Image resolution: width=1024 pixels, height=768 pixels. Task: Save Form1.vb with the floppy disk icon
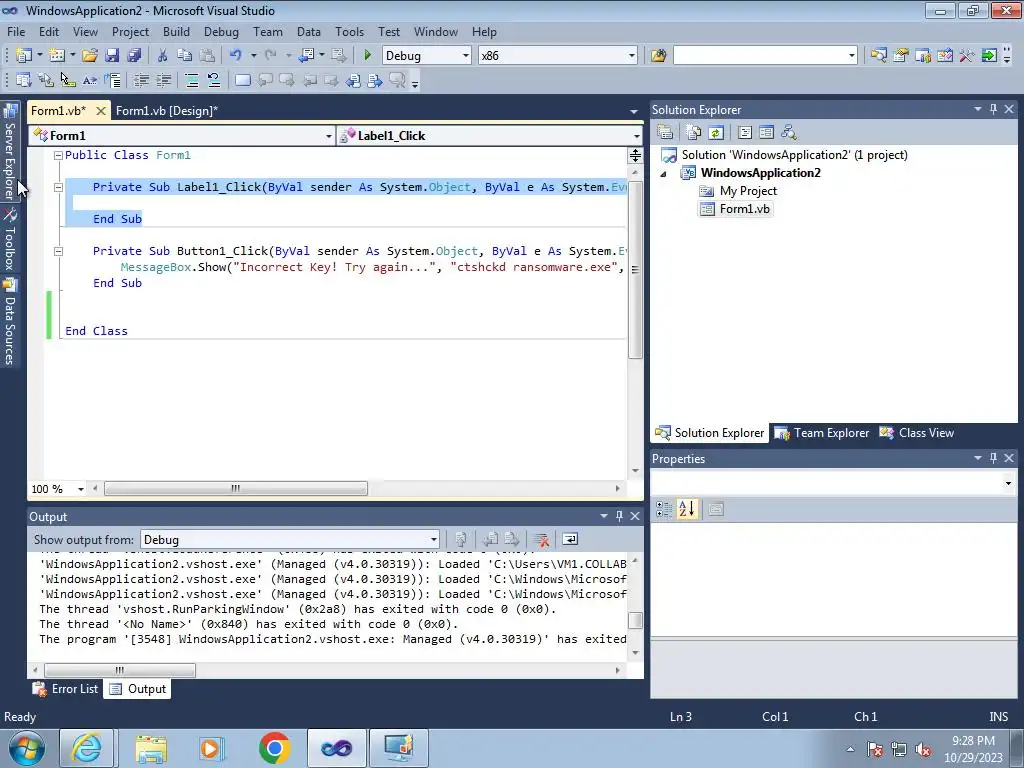[x=112, y=56]
